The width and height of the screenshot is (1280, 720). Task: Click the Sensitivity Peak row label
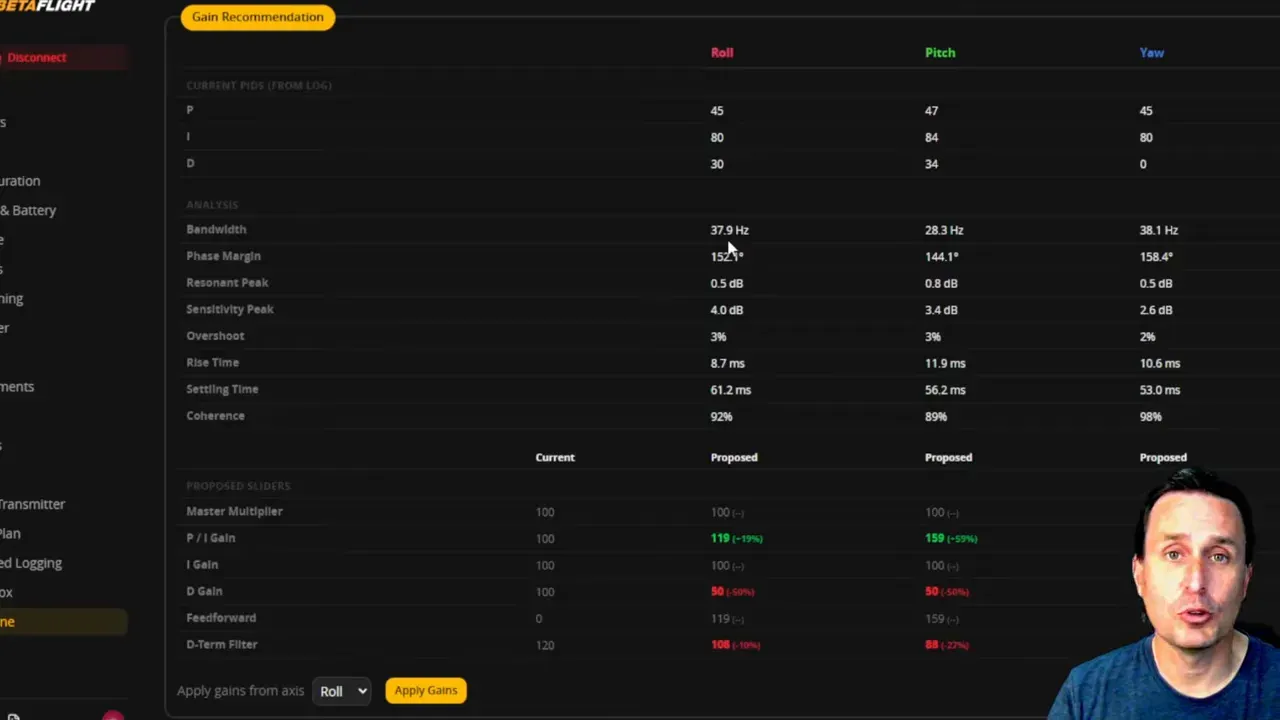(x=230, y=309)
